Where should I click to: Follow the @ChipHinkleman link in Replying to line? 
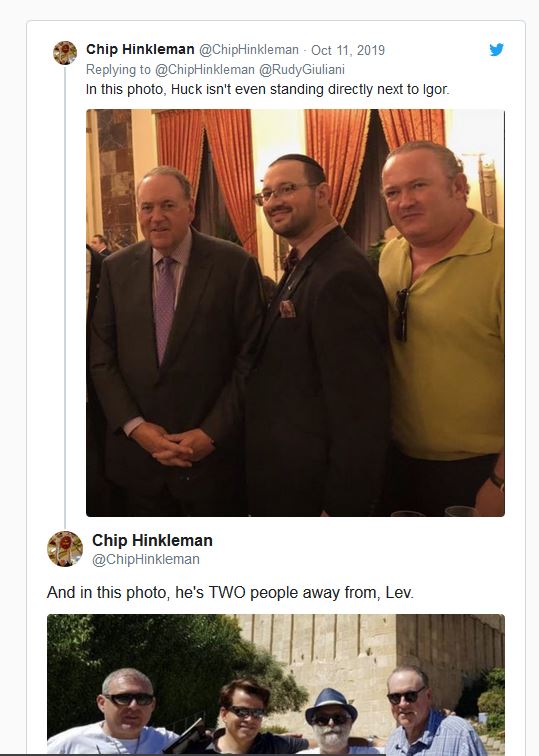pos(204,70)
